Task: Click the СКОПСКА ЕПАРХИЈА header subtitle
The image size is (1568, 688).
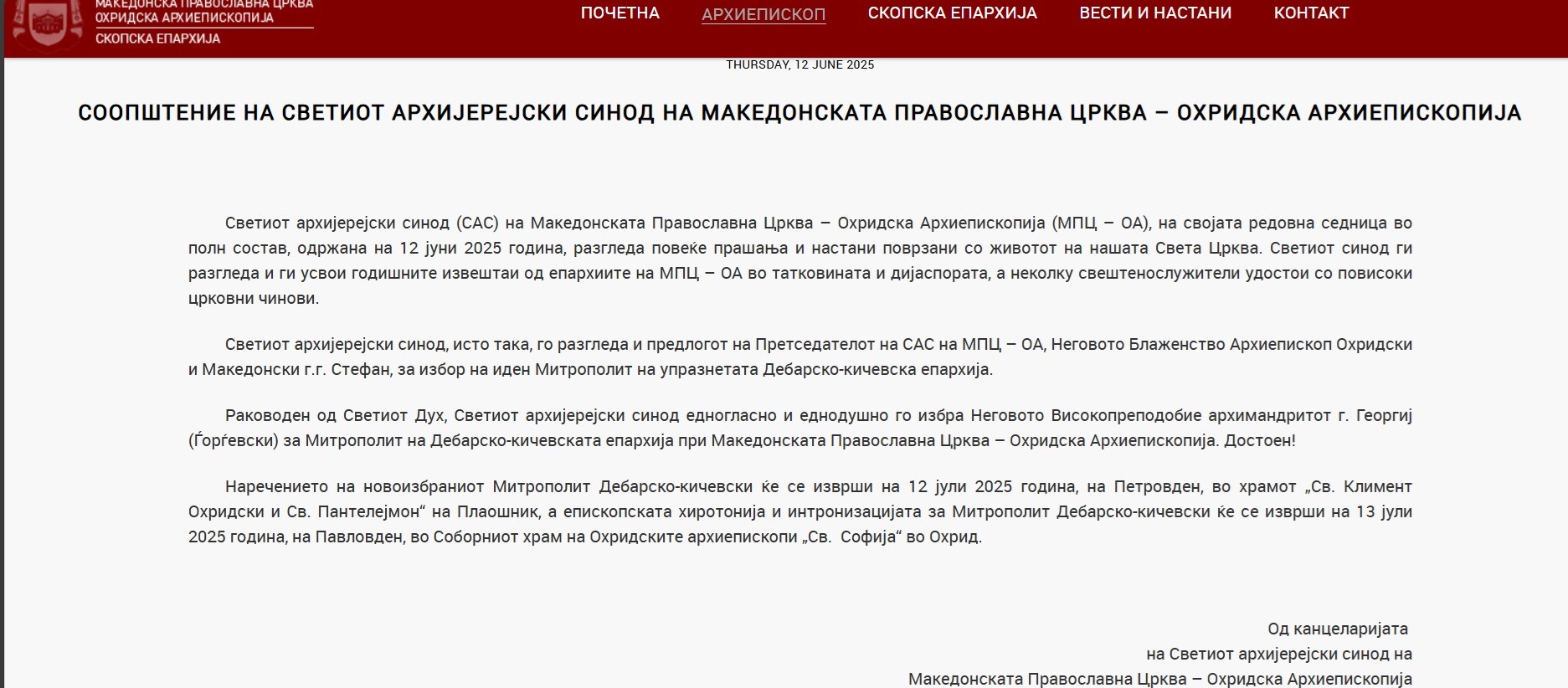Action: [x=158, y=39]
